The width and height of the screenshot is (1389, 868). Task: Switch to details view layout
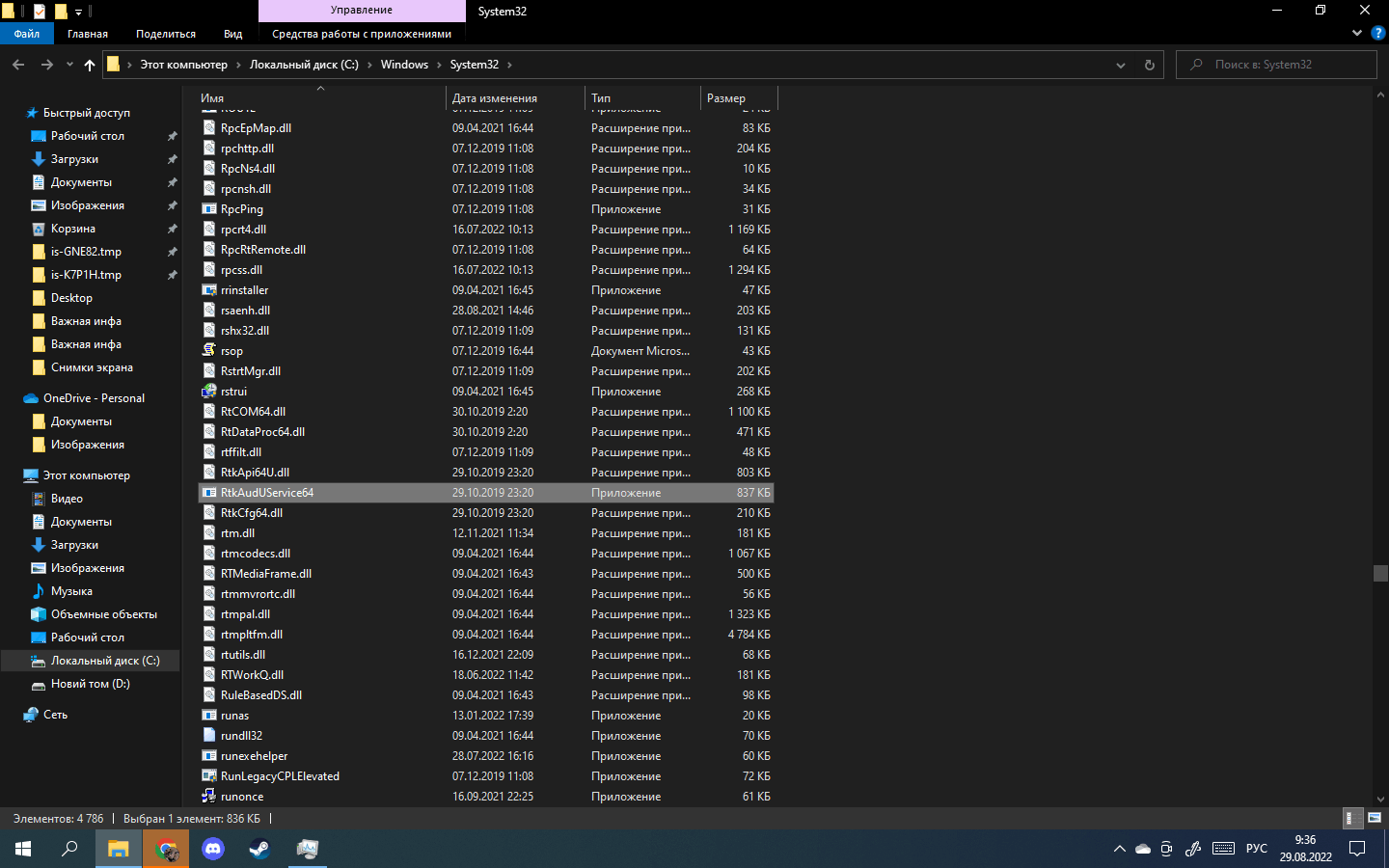click(1353, 818)
